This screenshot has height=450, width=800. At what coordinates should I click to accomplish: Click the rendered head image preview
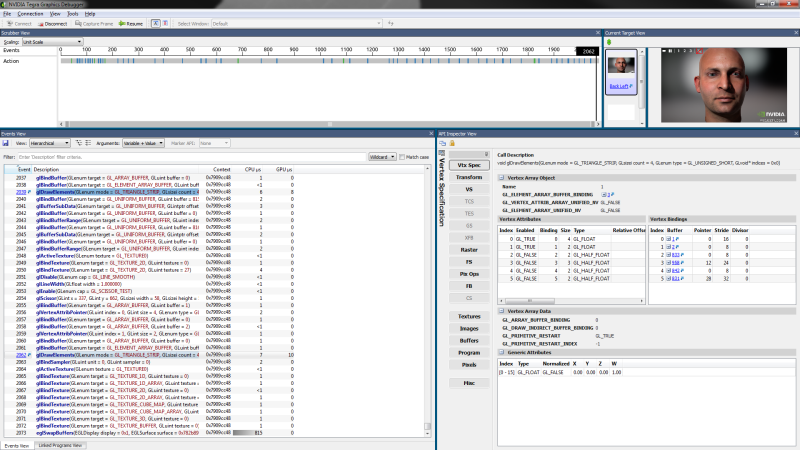point(723,85)
